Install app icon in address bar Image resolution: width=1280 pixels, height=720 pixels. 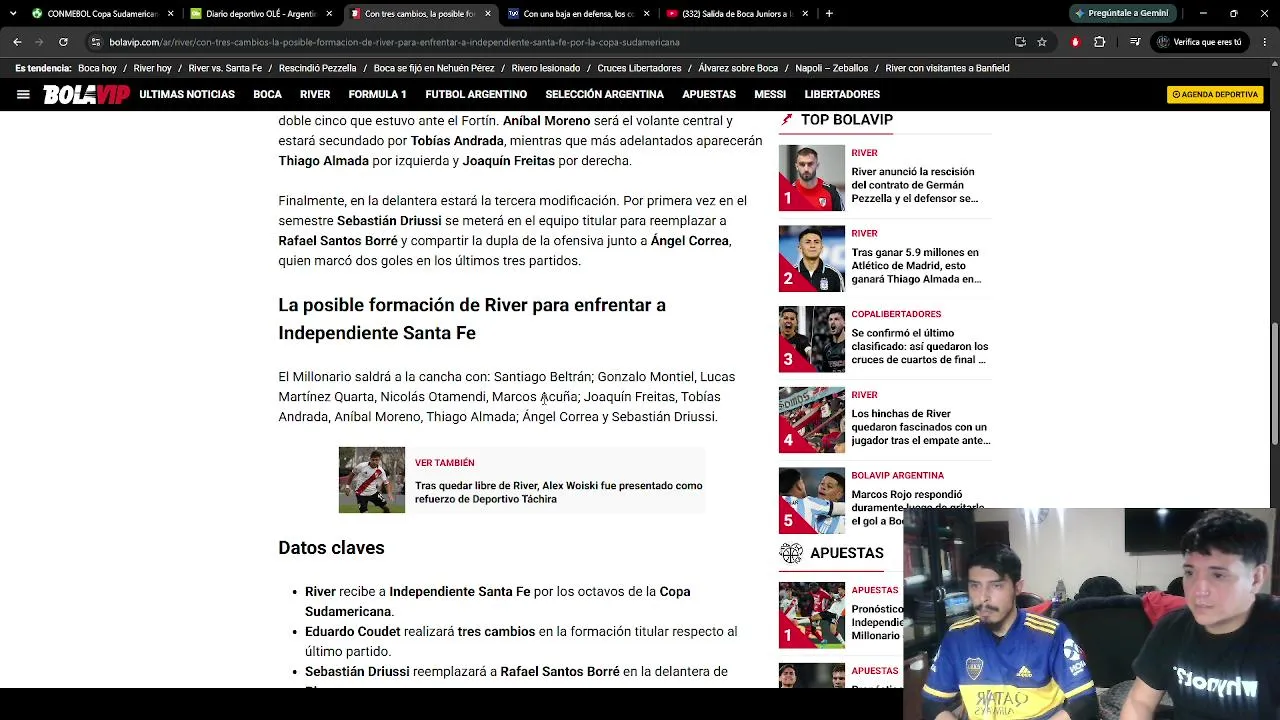(1020, 42)
